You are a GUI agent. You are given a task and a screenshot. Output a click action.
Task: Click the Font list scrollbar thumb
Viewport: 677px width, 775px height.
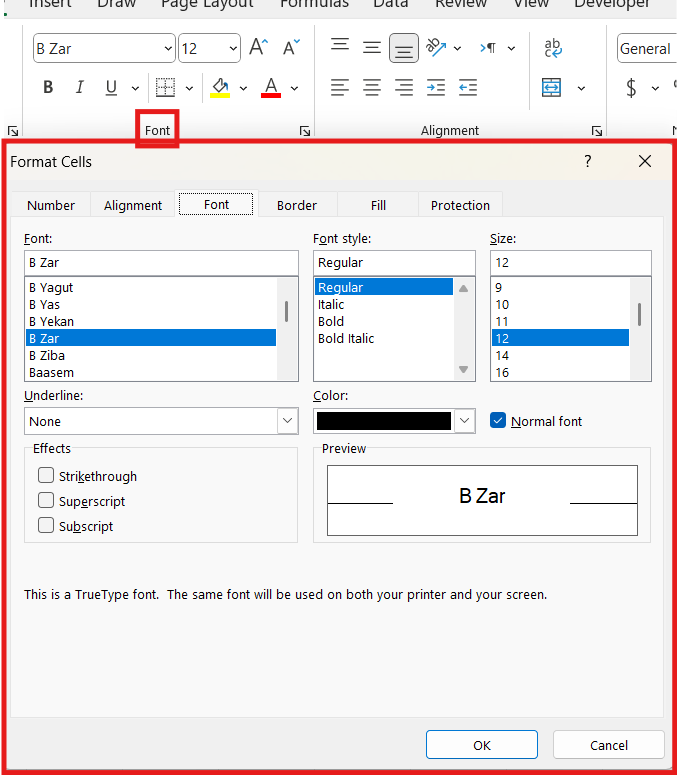(287, 311)
